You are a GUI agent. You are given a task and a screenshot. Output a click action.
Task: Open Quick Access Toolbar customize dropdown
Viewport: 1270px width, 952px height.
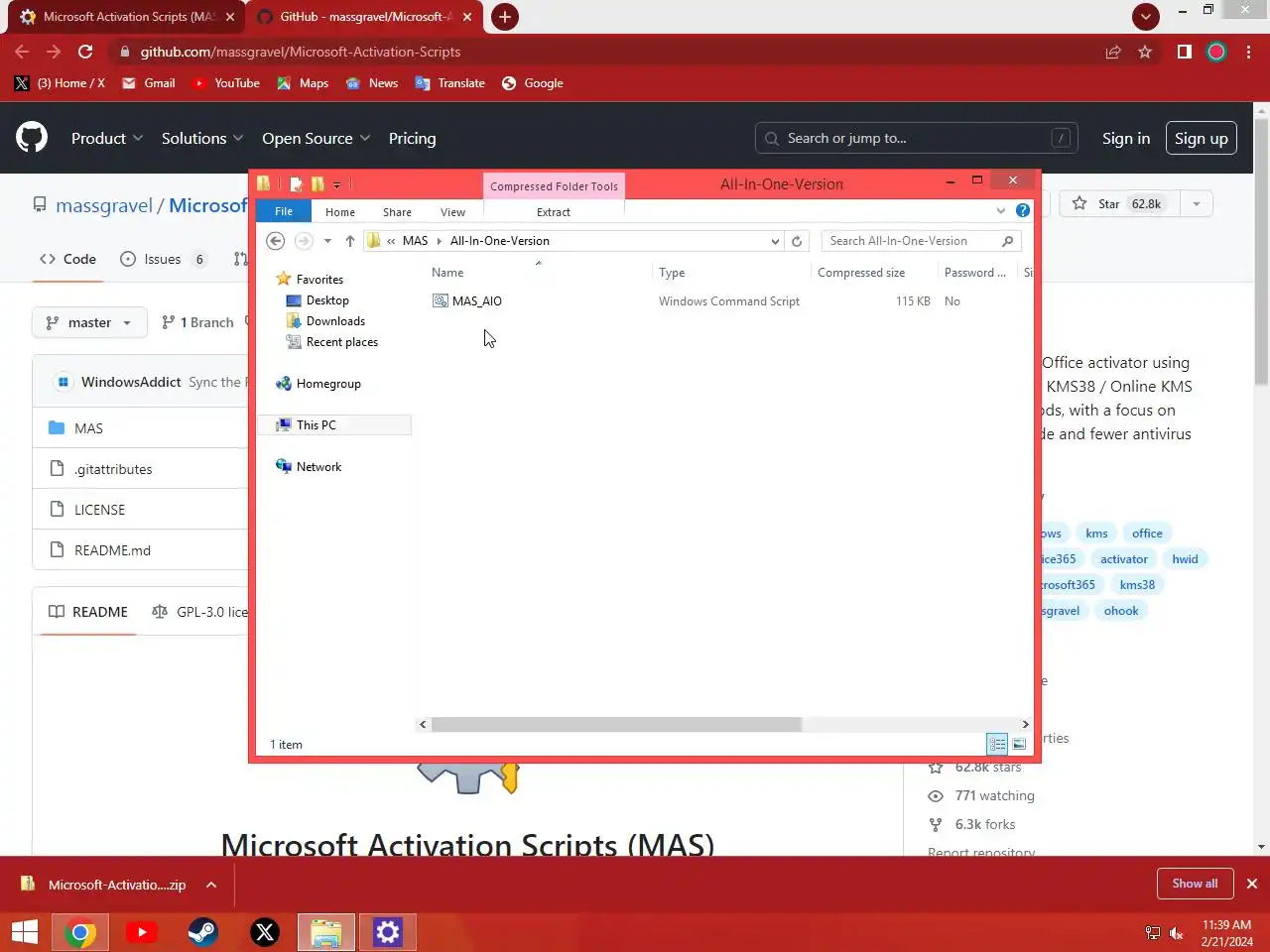coord(337,184)
